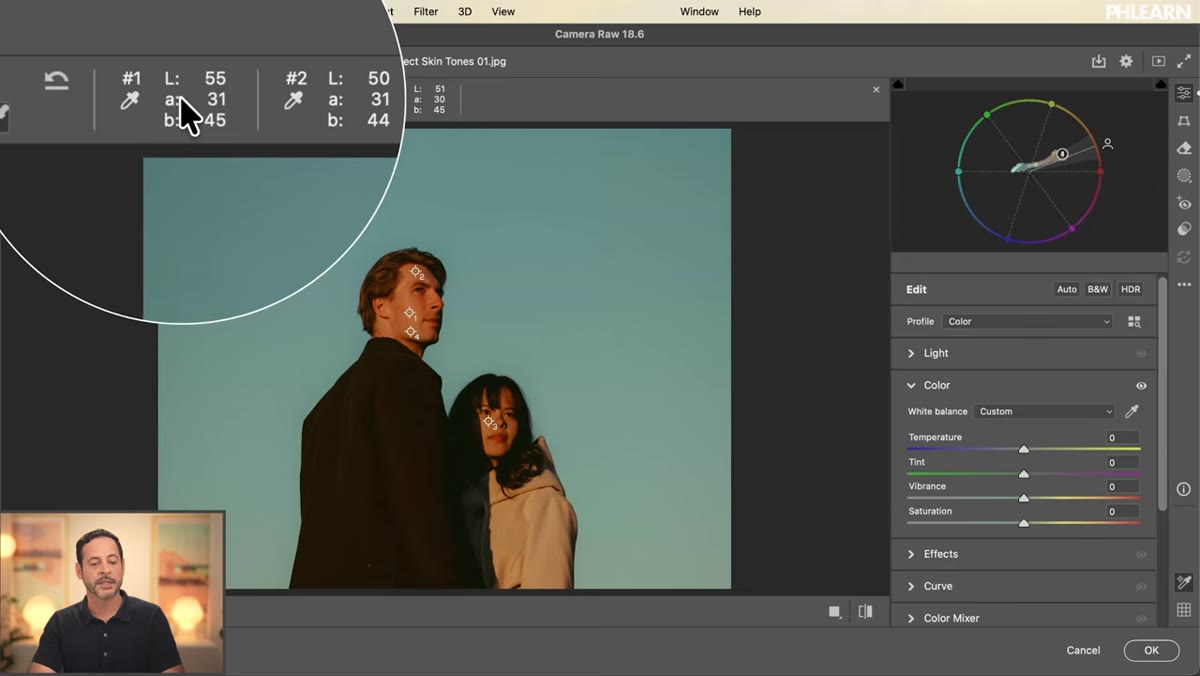Click the vectorscope skin tone marker
The image size is (1200, 676).
click(1062, 154)
